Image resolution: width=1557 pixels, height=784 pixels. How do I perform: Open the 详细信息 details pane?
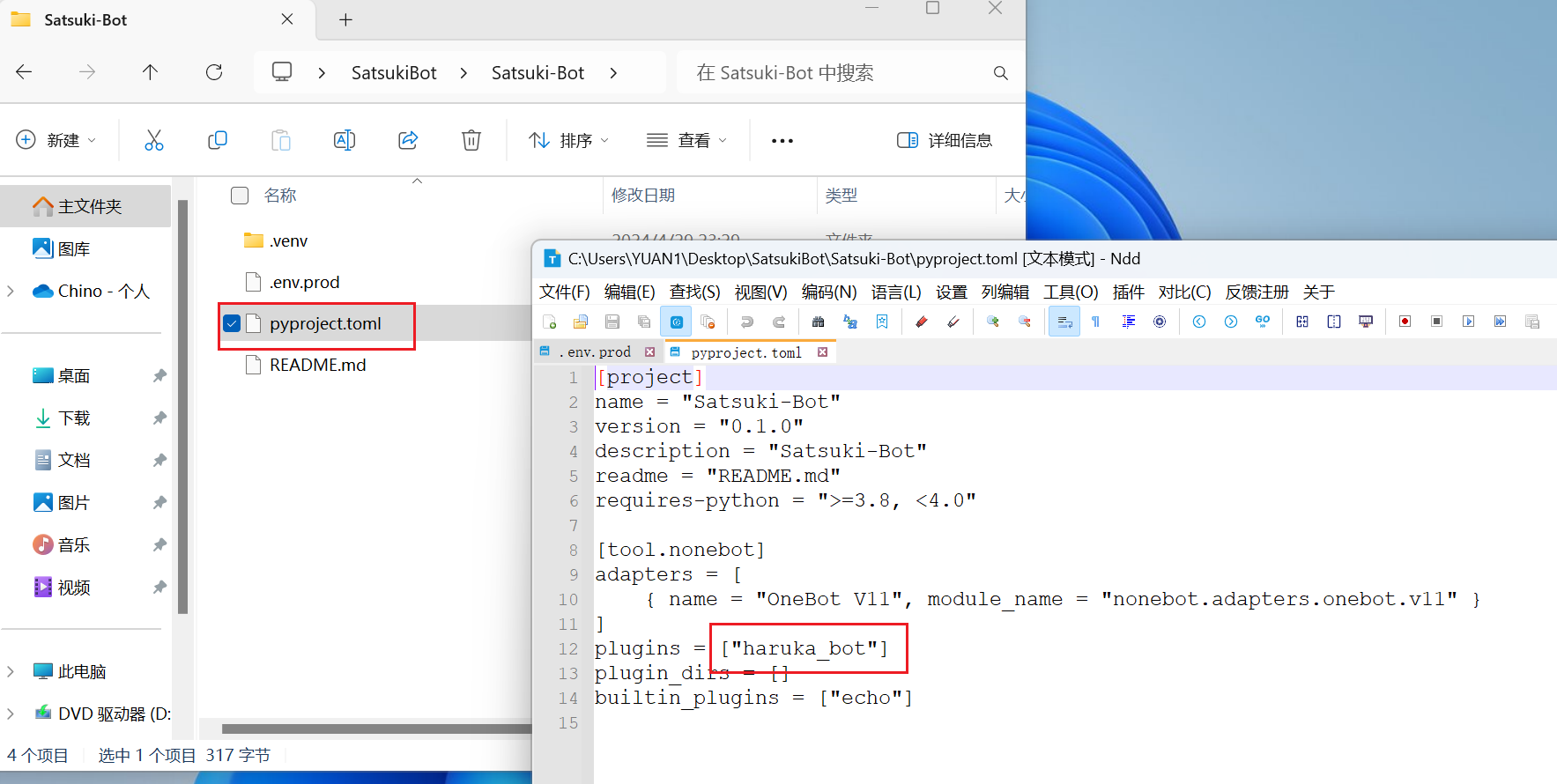(945, 140)
